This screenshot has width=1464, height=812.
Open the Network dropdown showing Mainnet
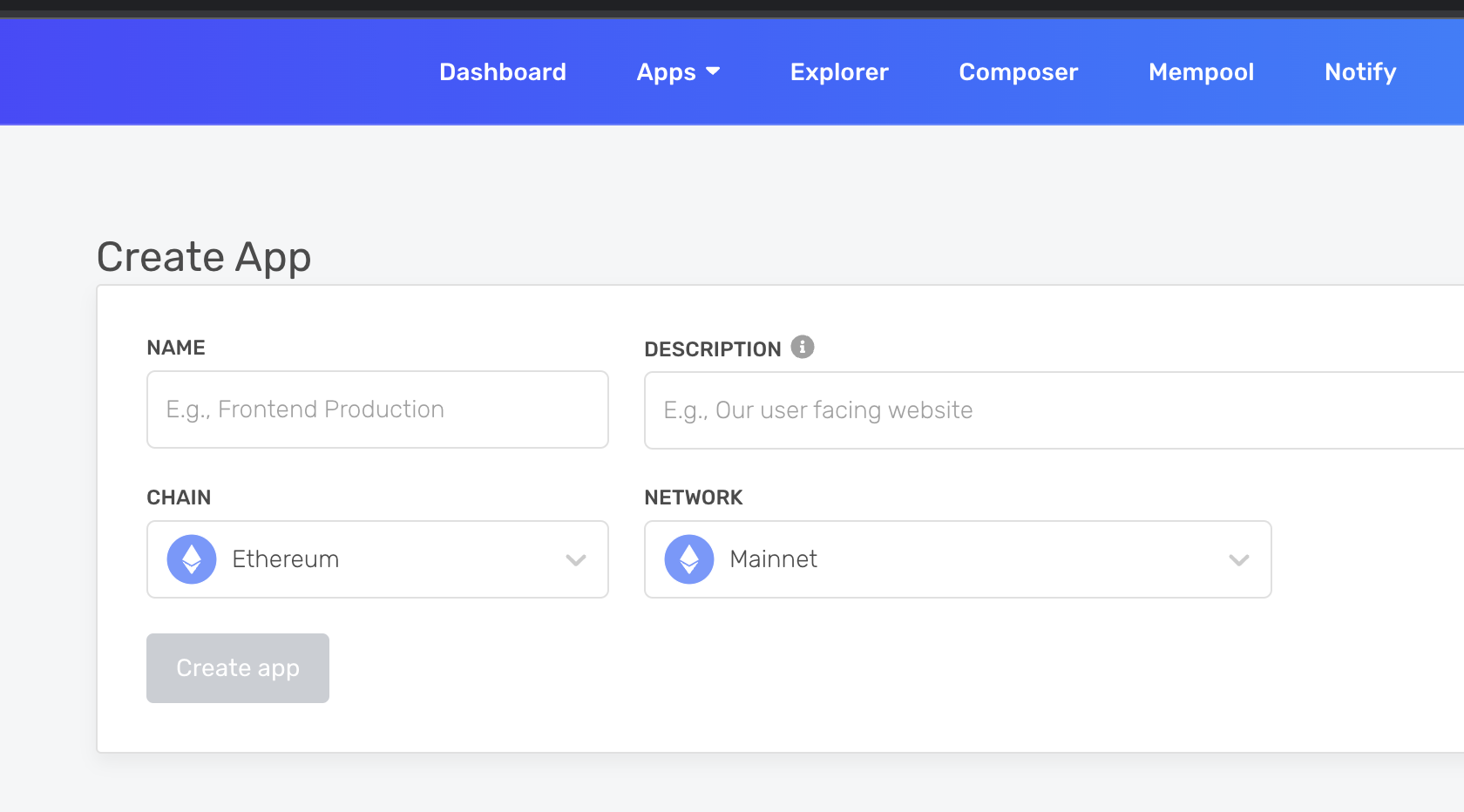coord(958,559)
